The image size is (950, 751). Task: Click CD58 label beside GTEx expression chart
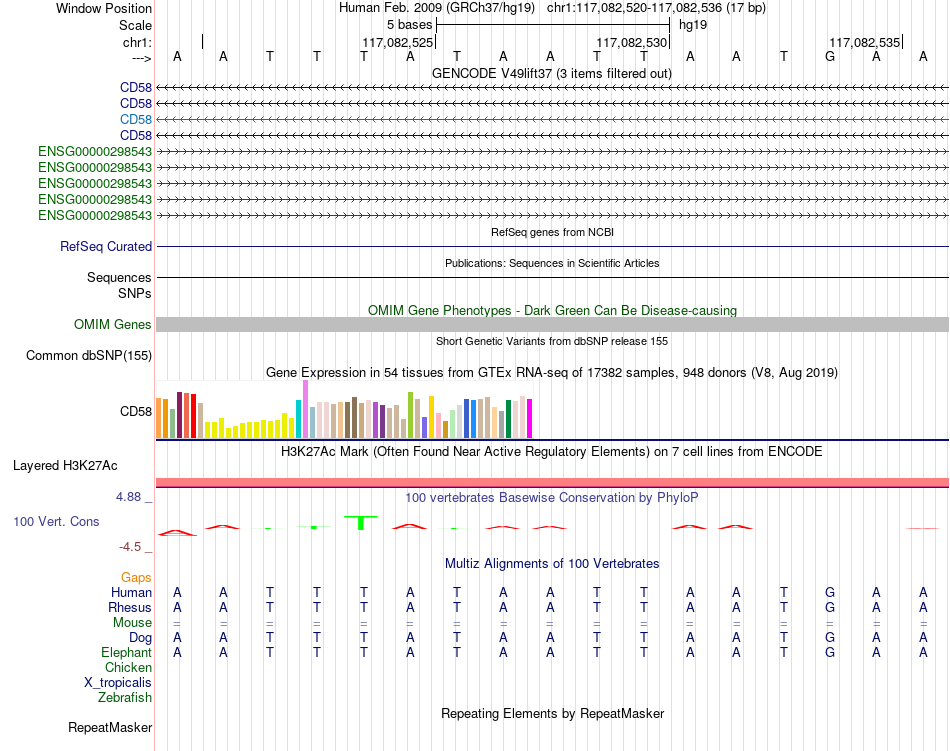tap(136, 411)
